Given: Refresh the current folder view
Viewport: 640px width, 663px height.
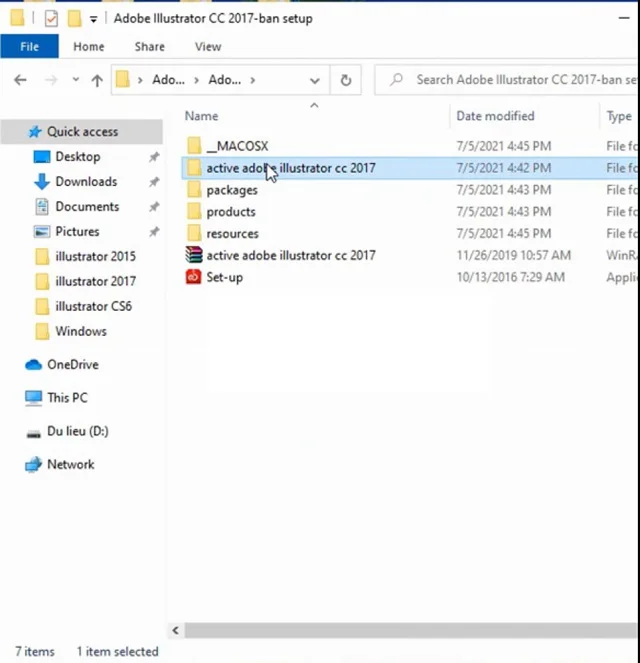Looking at the screenshot, I should tap(346, 80).
